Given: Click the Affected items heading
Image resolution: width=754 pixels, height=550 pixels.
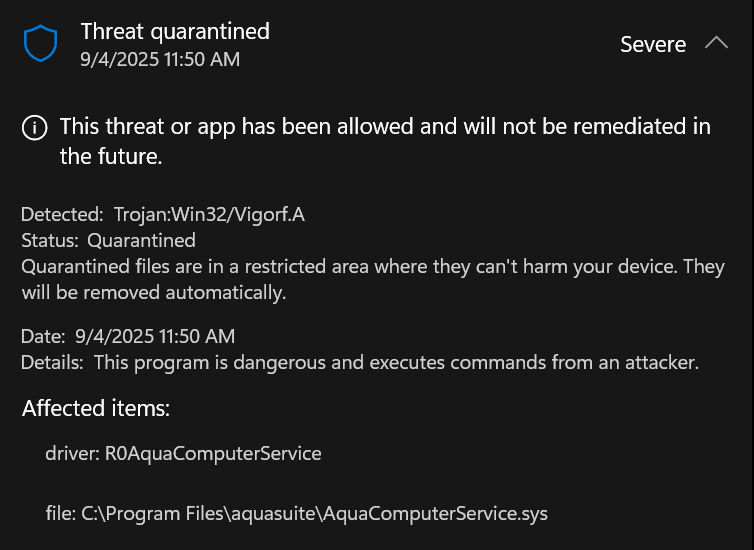Looking at the screenshot, I should (x=96, y=408).
